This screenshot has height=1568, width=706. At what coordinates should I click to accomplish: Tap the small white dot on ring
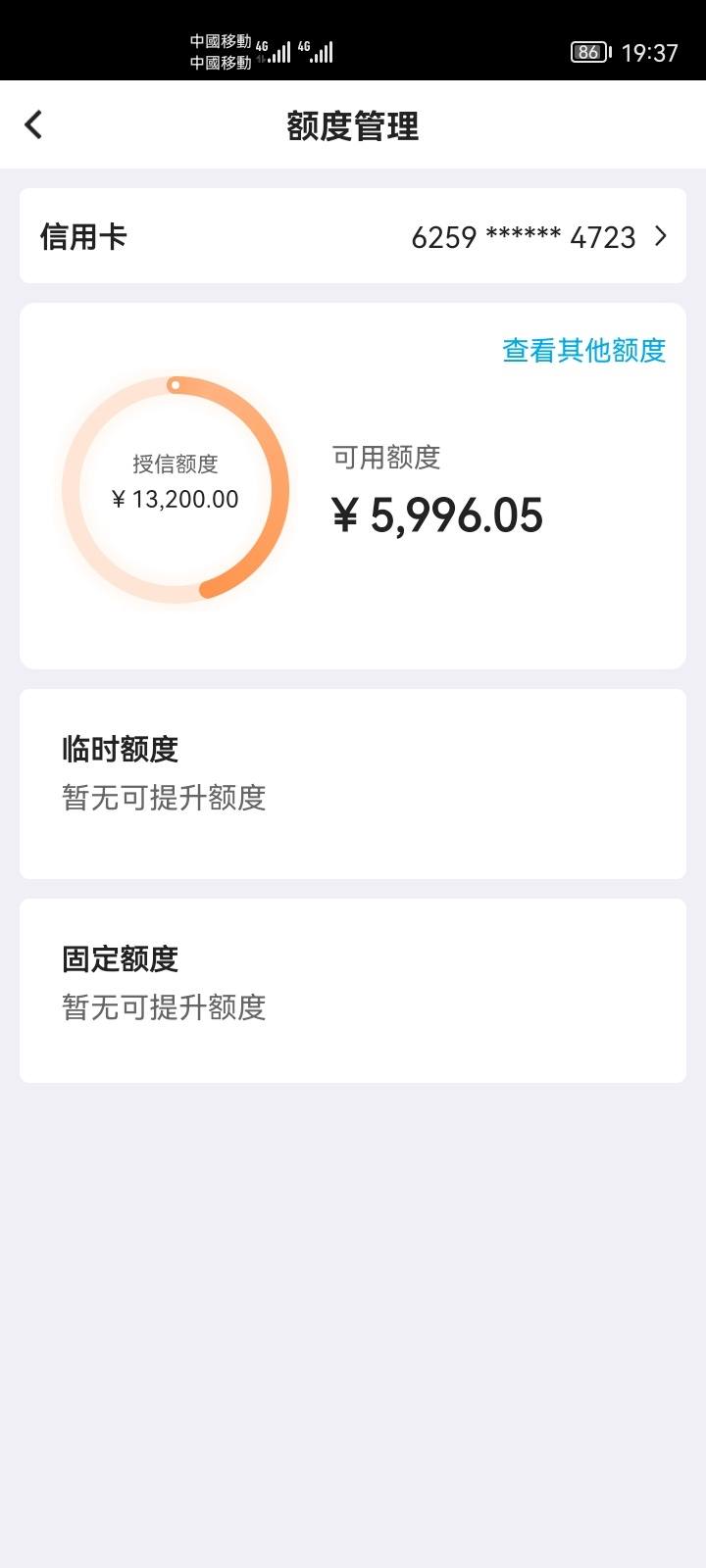click(x=175, y=385)
